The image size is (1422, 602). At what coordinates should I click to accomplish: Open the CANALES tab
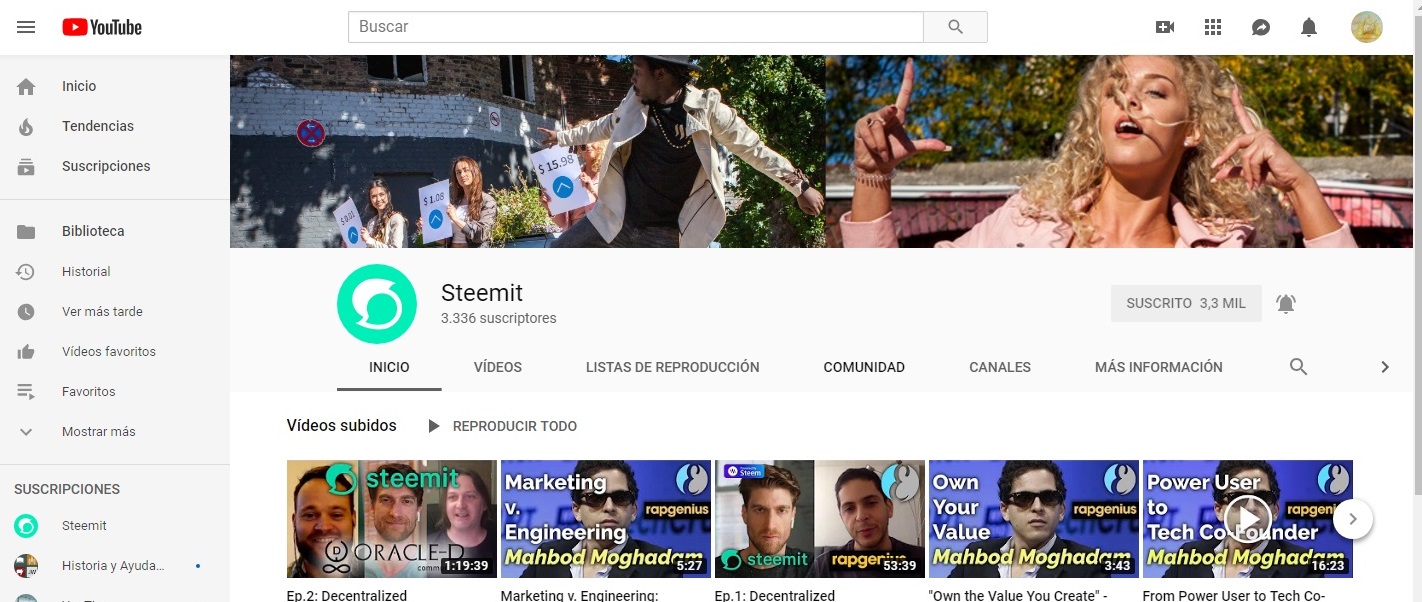1000,367
